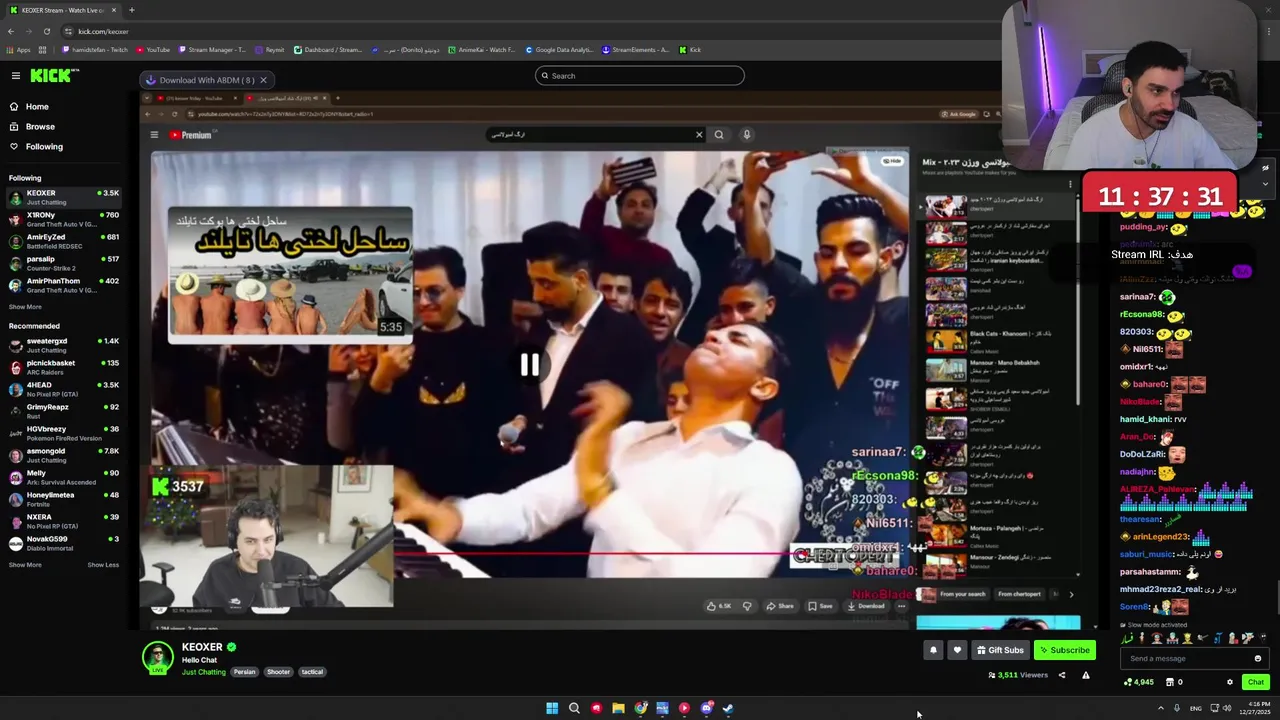This screenshot has height=720, width=1280.
Task: Click the Kick search box
Action: click(640, 76)
